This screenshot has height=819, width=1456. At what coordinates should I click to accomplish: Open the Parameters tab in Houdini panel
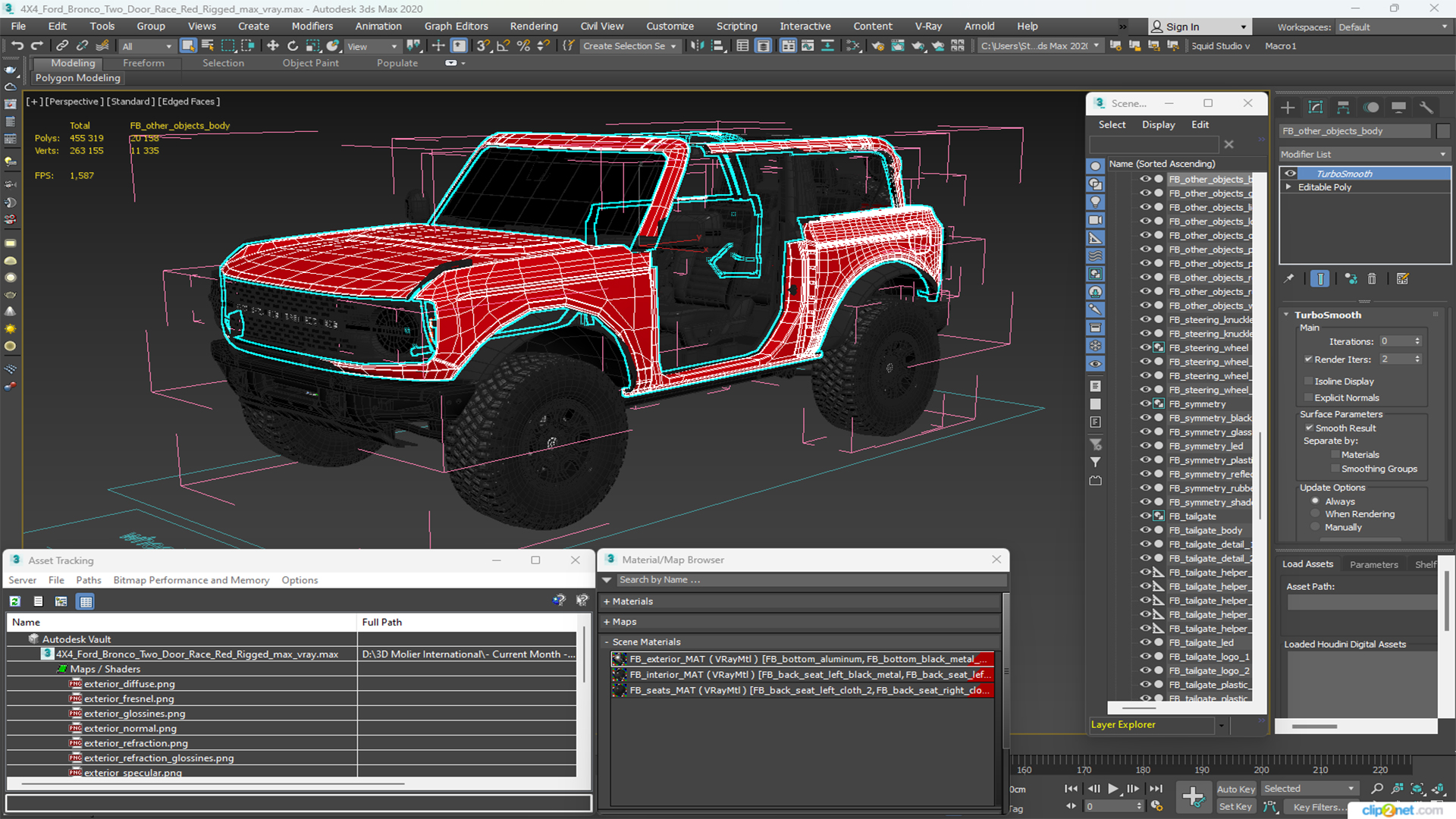[x=1373, y=564]
